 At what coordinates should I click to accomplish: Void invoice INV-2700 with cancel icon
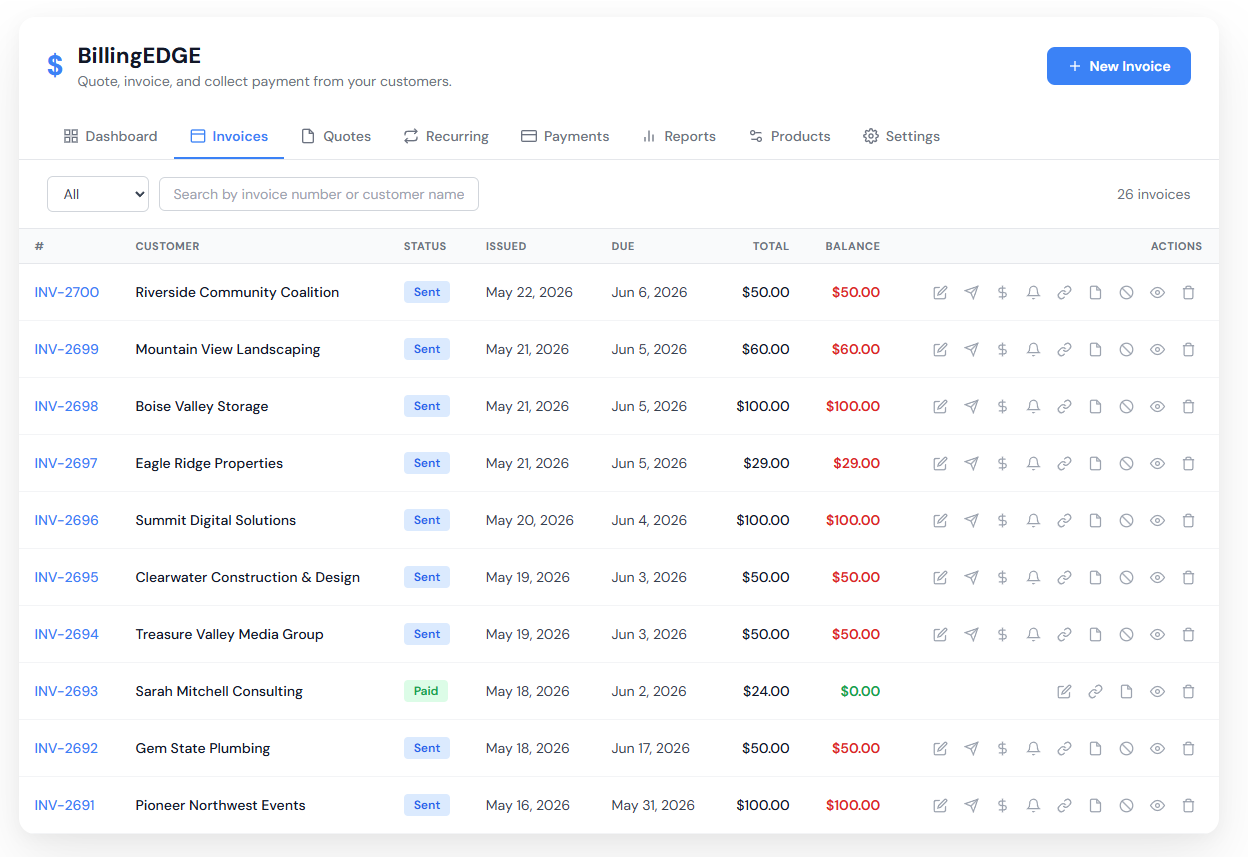(x=1126, y=293)
